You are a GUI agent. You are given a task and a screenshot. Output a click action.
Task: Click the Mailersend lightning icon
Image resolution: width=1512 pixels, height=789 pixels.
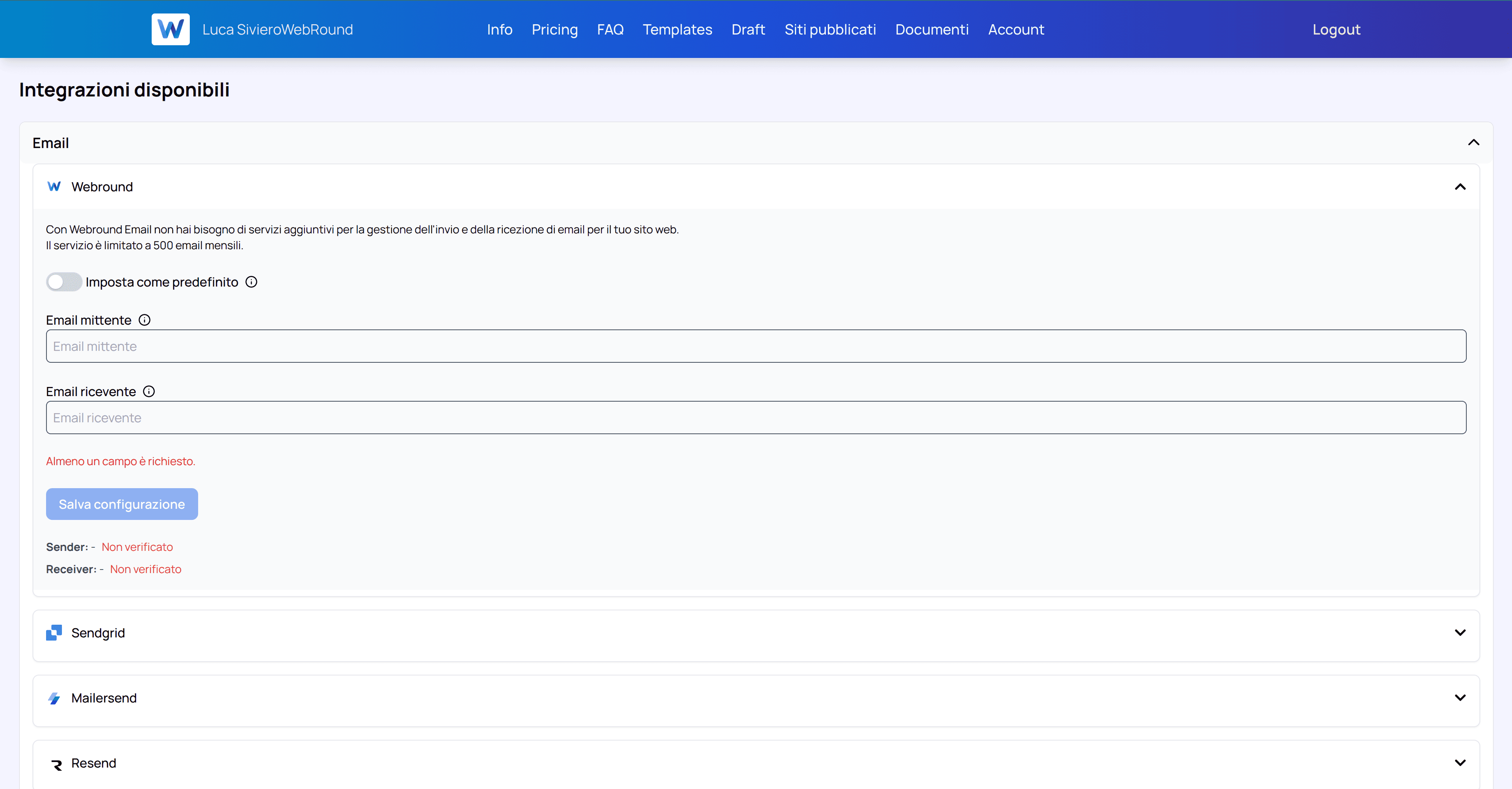point(54,698)
